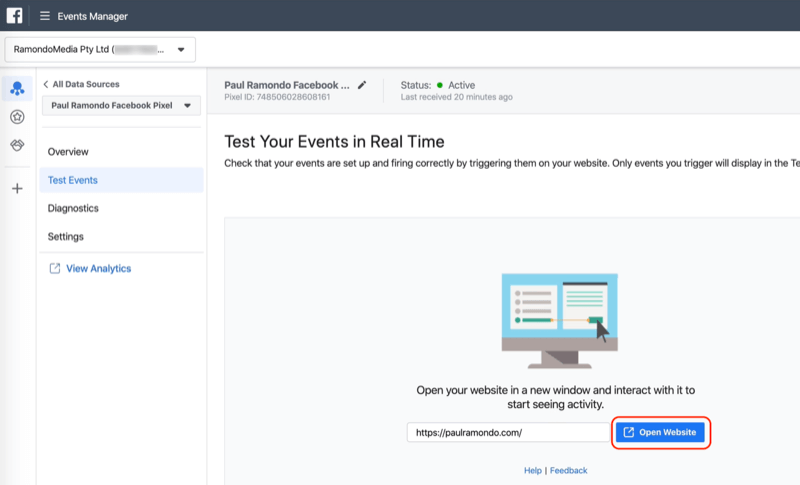Click the Facebook logo icon

(14, 15)
